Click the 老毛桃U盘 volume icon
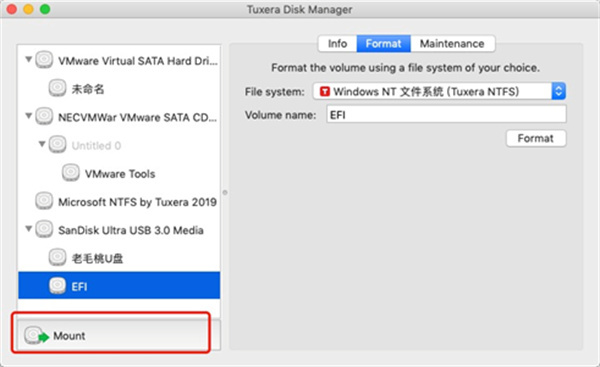Screen dimensions: 600x367 click(57, 258)
